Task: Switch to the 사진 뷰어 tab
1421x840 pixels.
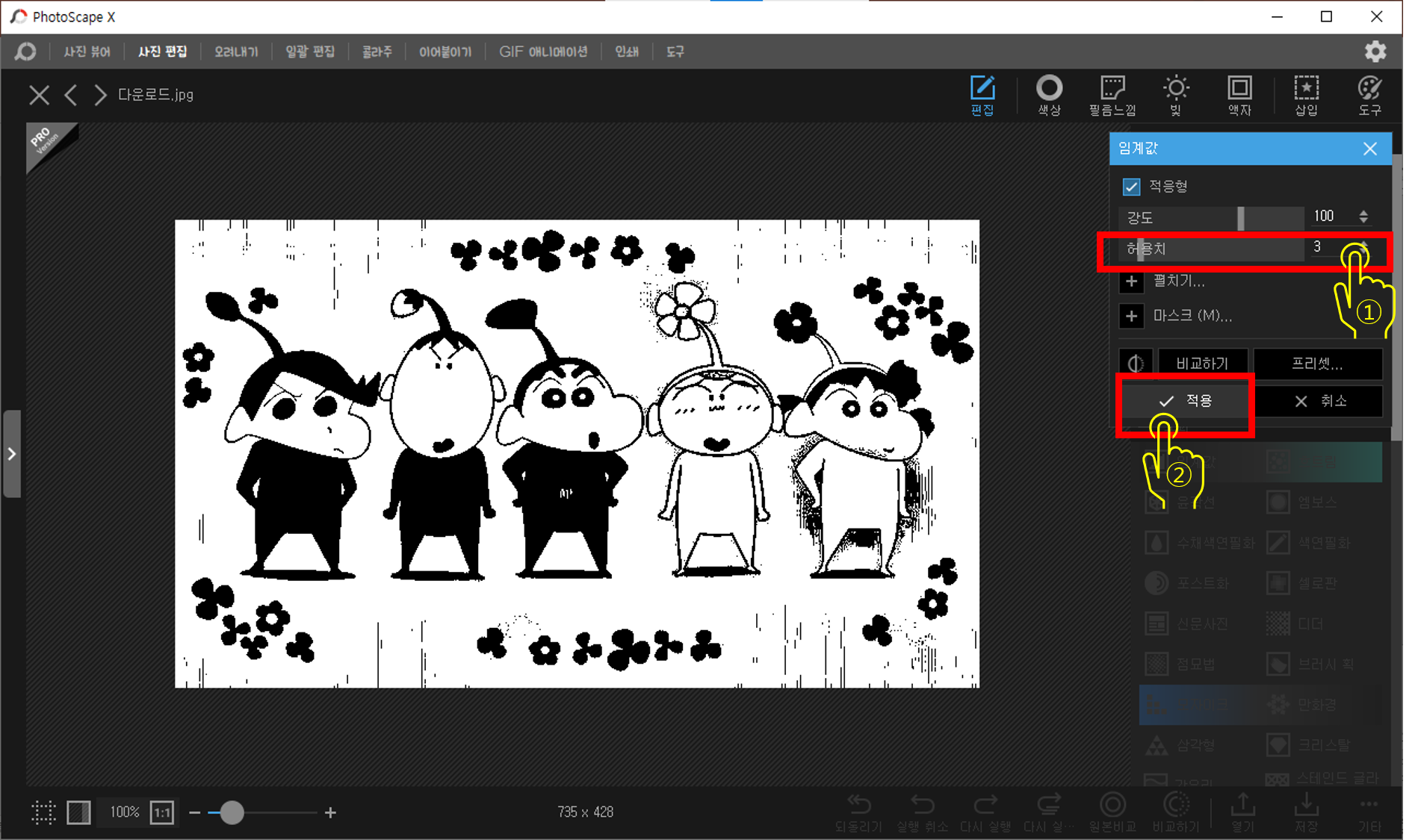Action: (87, 52)
